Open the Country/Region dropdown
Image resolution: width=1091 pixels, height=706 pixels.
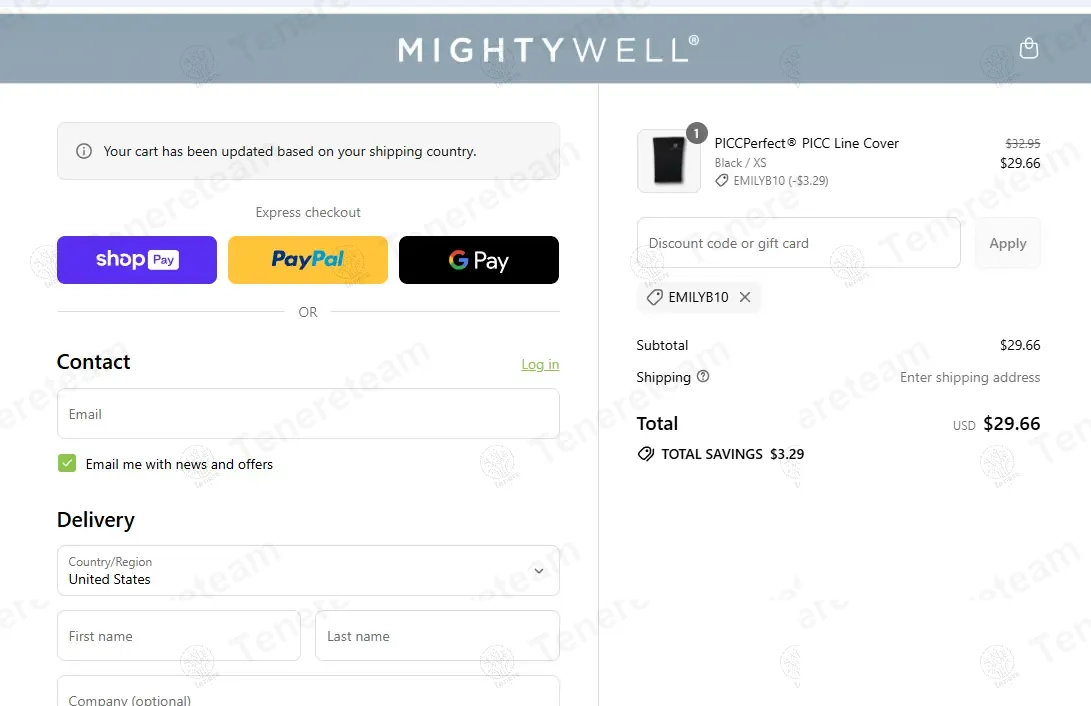coord(308,570)
